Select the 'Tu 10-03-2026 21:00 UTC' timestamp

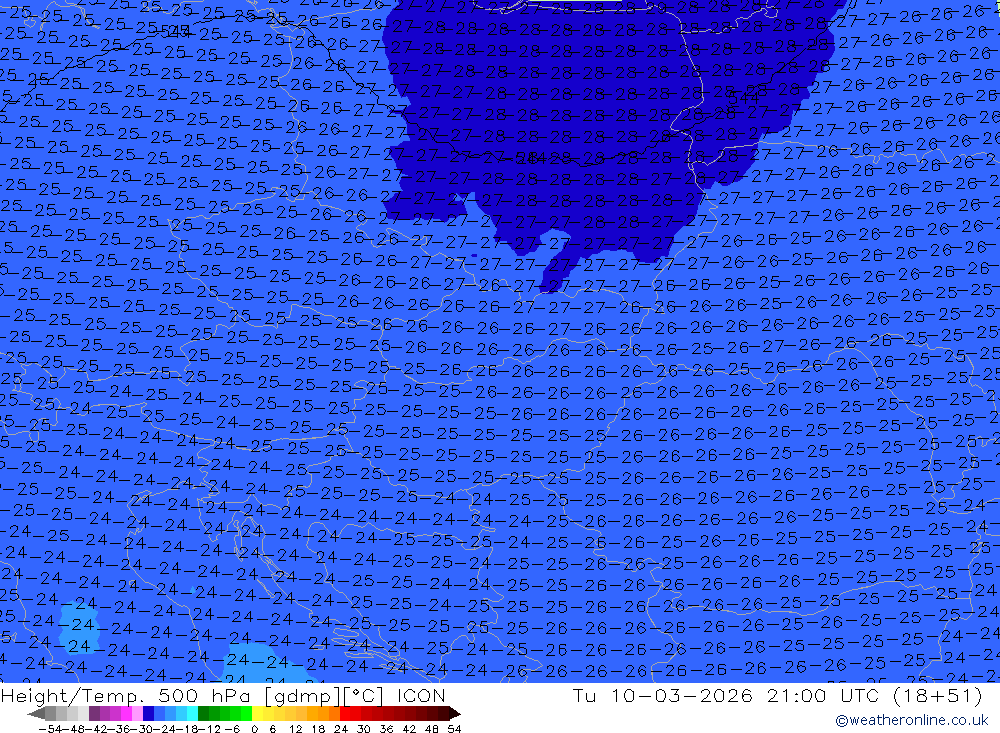725,695
